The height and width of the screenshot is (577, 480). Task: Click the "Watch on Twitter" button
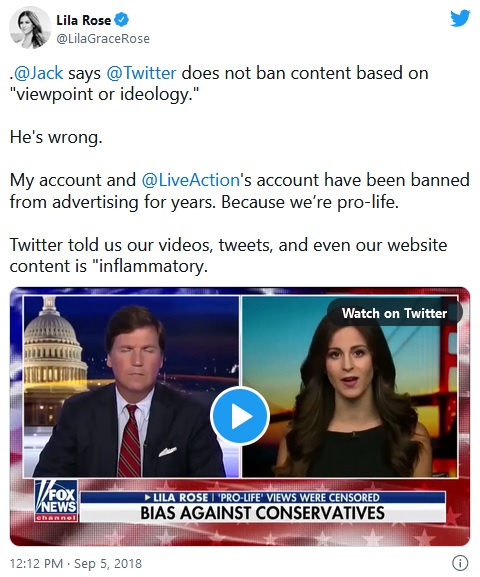[x=394, y=313]
